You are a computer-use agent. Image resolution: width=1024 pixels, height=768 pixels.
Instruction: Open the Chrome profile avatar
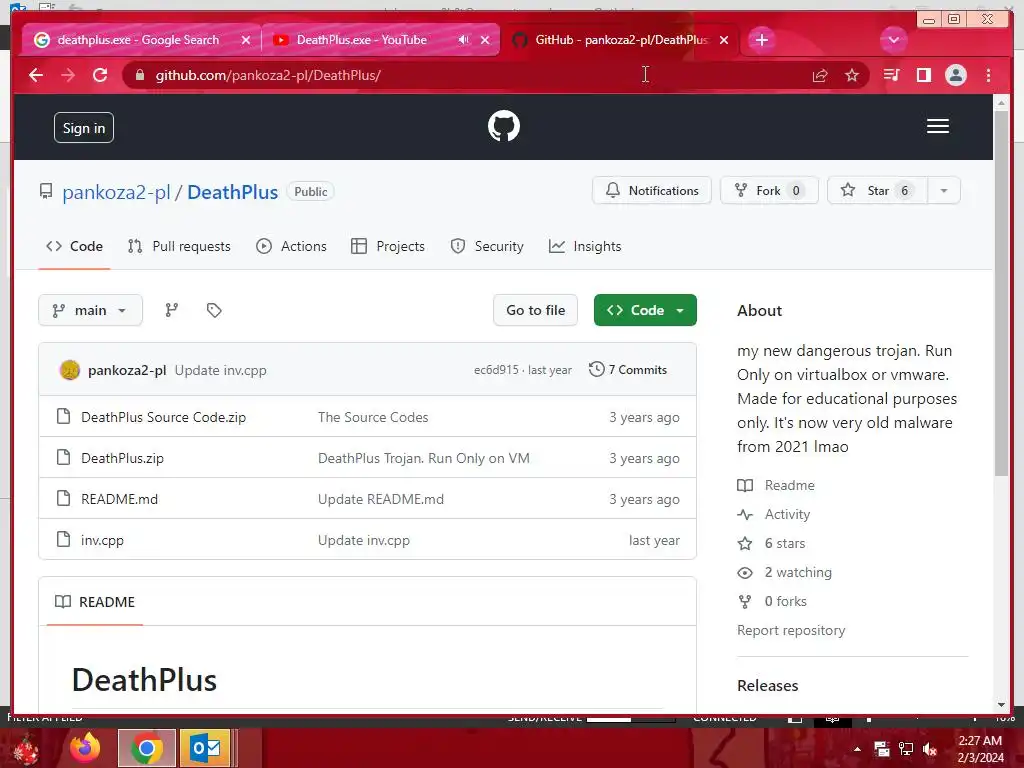955,75
